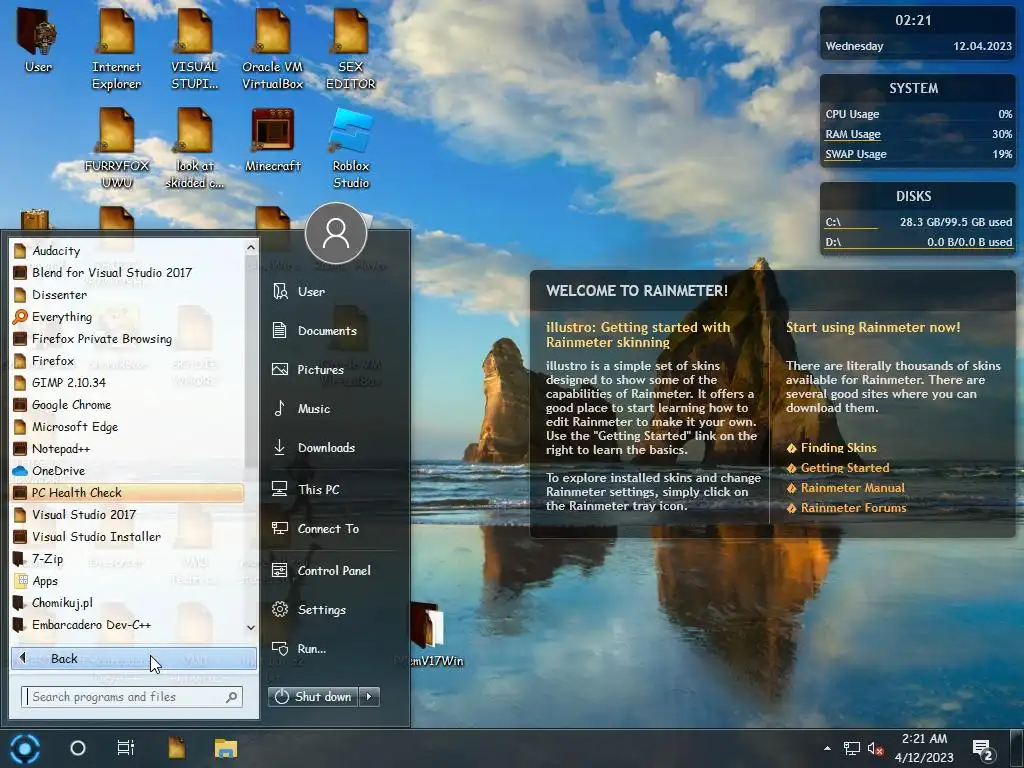
Task: Expand the 7-Zip program folder
Action: pos(127,559)
